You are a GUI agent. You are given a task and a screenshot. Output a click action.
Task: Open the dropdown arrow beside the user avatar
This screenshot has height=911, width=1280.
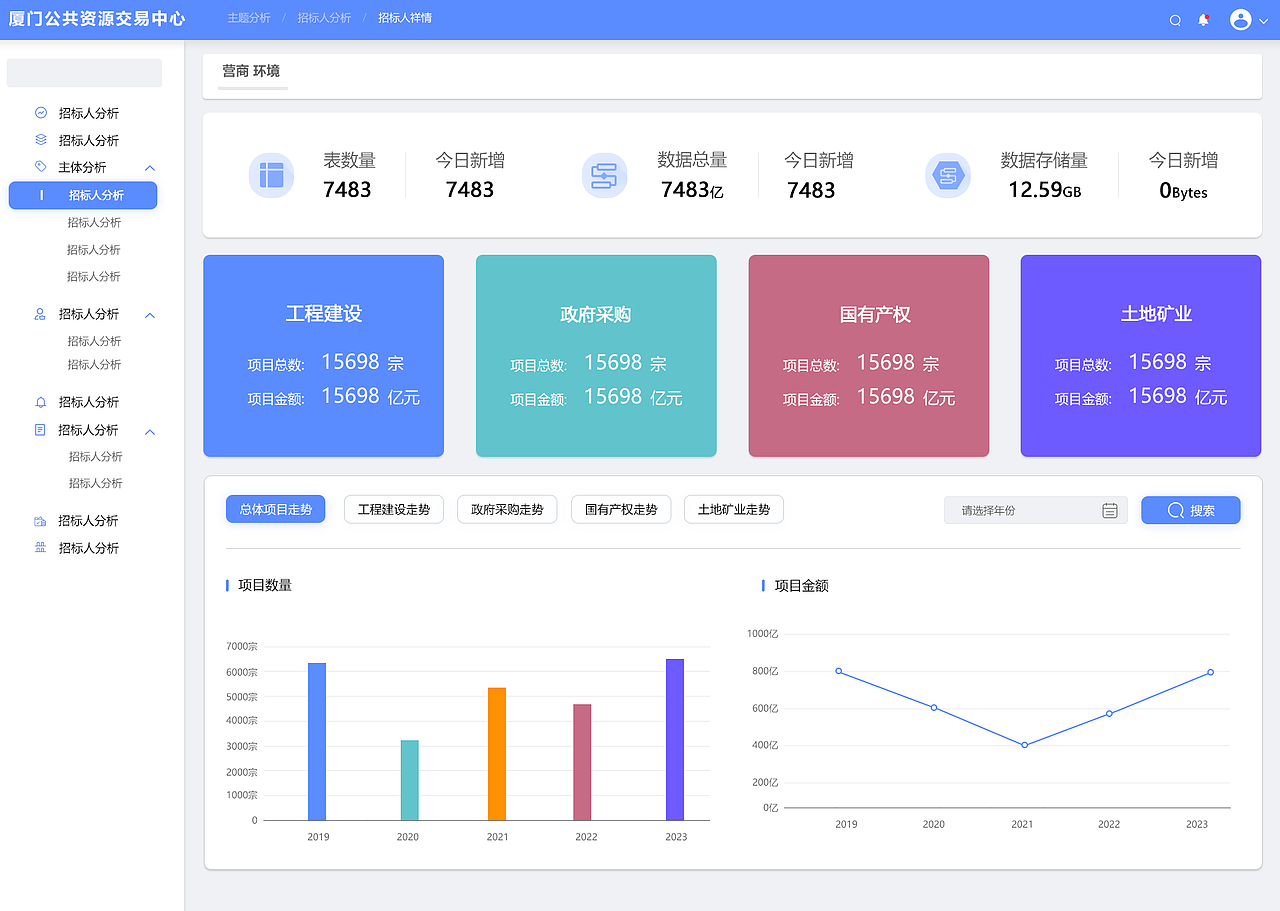1264,21
